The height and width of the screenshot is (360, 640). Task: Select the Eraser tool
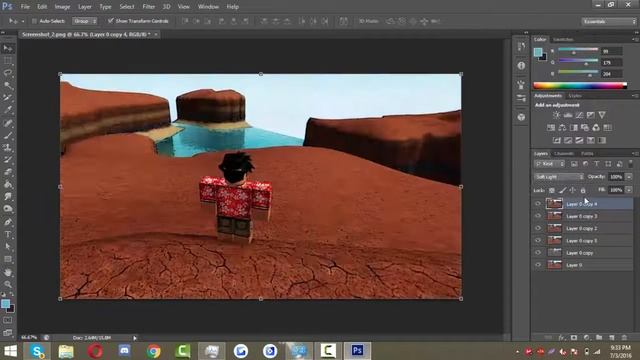click(x=8, y=172)
